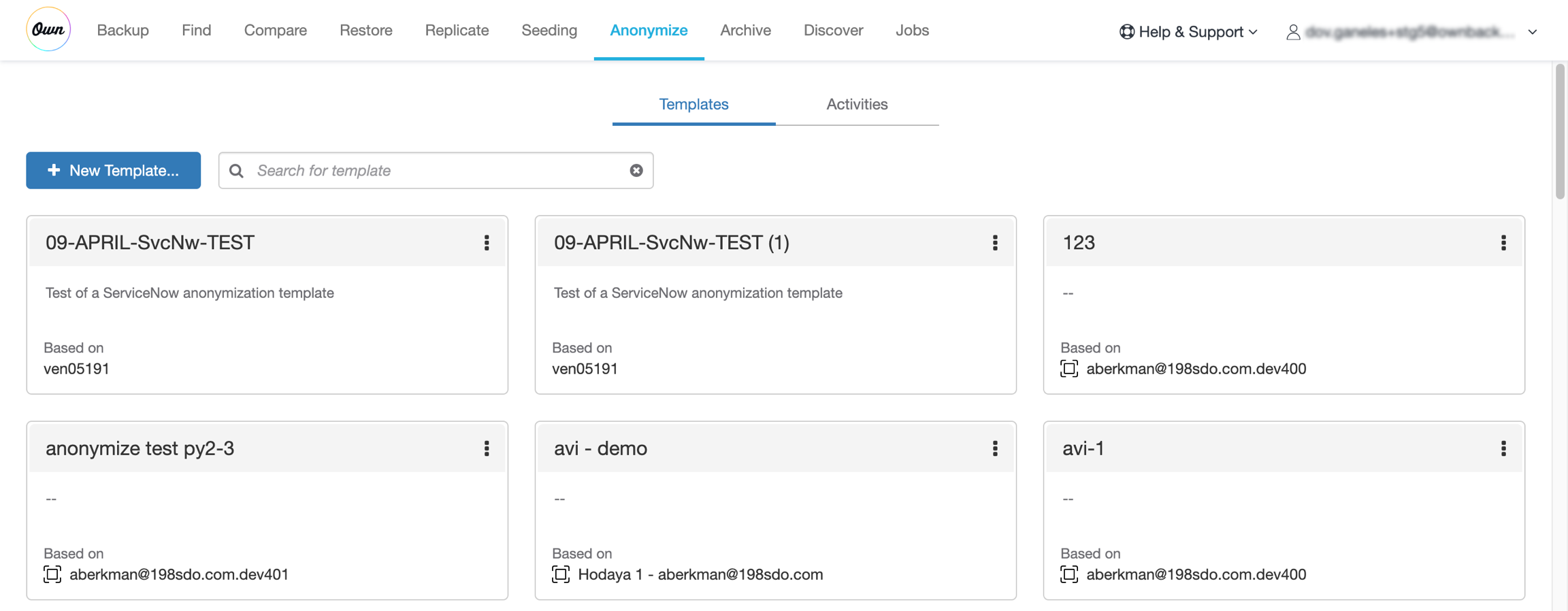
Task: Switch to the Activities tab
Action: pyautogui.click(x=857, y=104)
